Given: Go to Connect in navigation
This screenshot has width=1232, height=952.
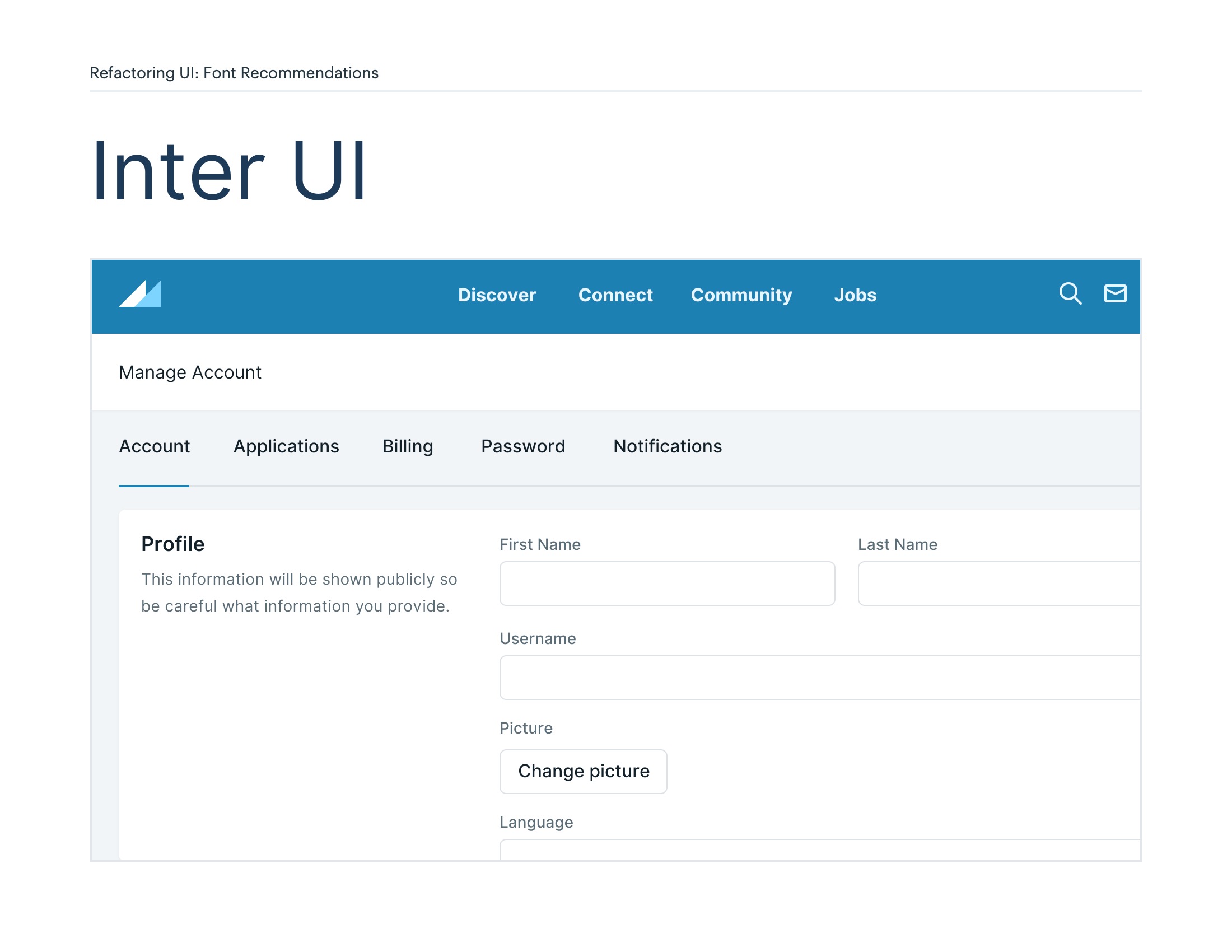Looking at the screenshot, I should click(615, 295).
